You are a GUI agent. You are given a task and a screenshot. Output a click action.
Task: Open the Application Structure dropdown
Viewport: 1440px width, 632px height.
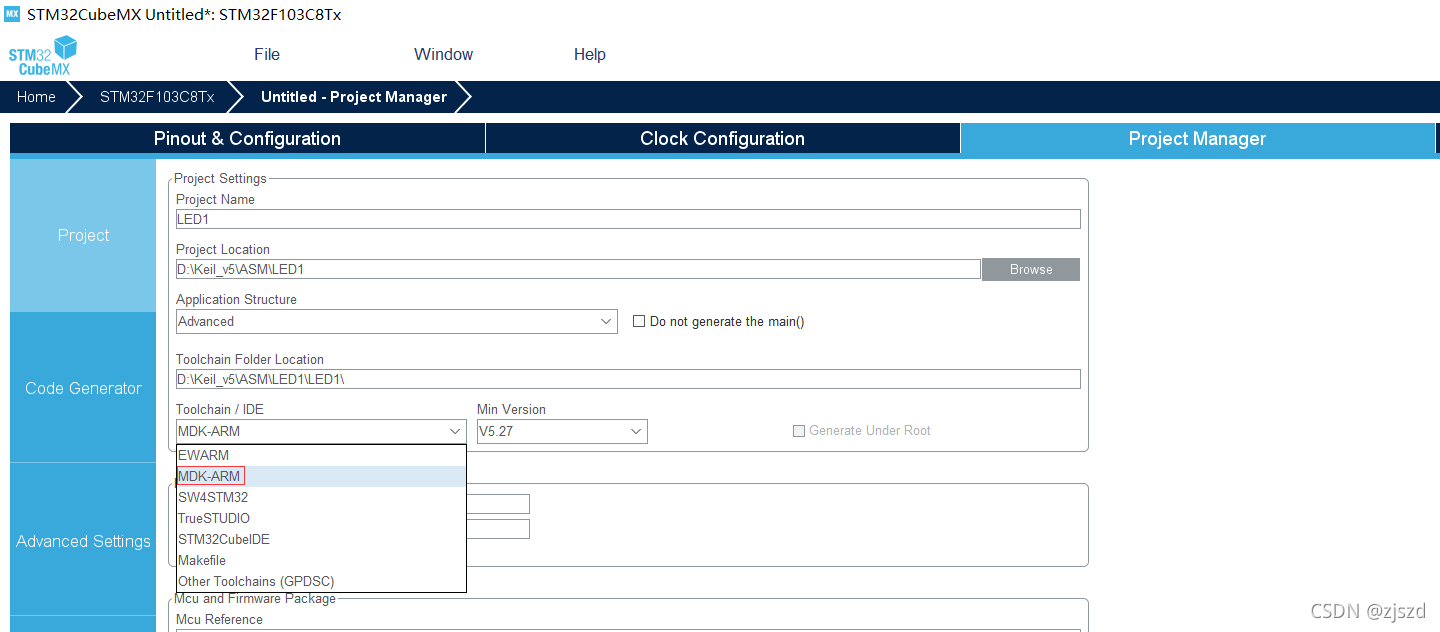(x=397, y=321)
